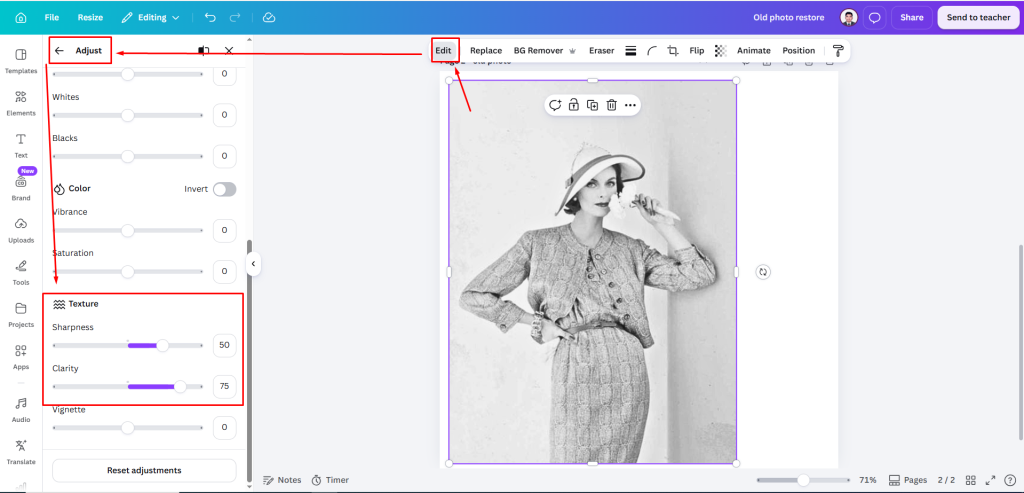The height and width of the screenshot is (493, 1024).
Task: Click the Clarity slider handle
Action: (180, 387)
